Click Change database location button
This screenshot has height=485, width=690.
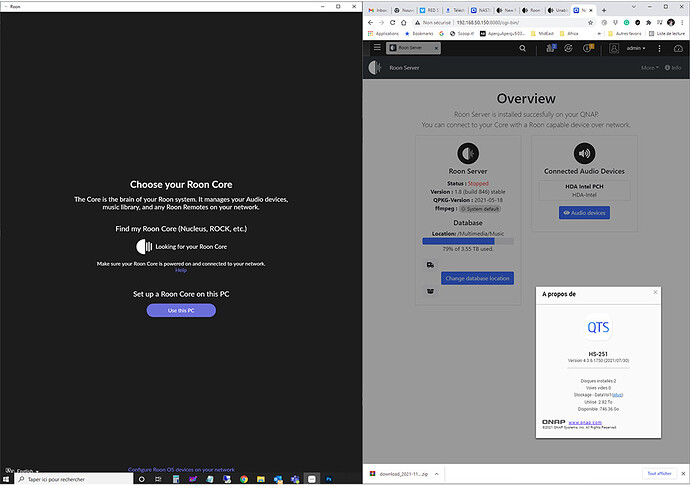coord(477,278)
